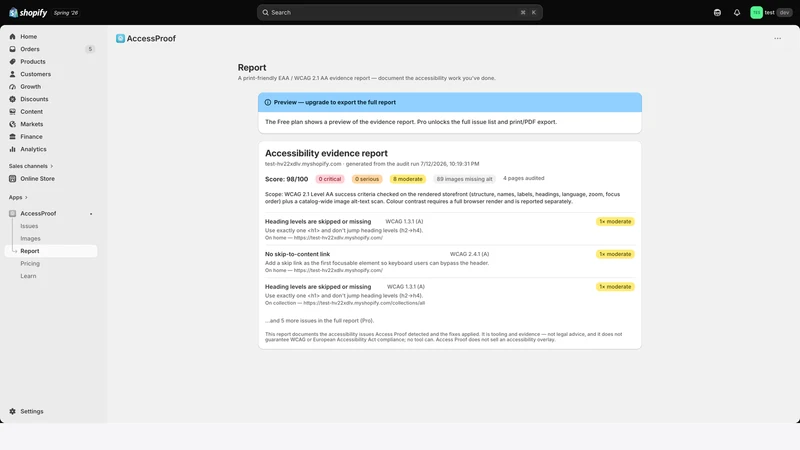Click the '0 critical' red badge
Image resolution: width=800 pixels, height=450 pixels.
tap(330, 179)
